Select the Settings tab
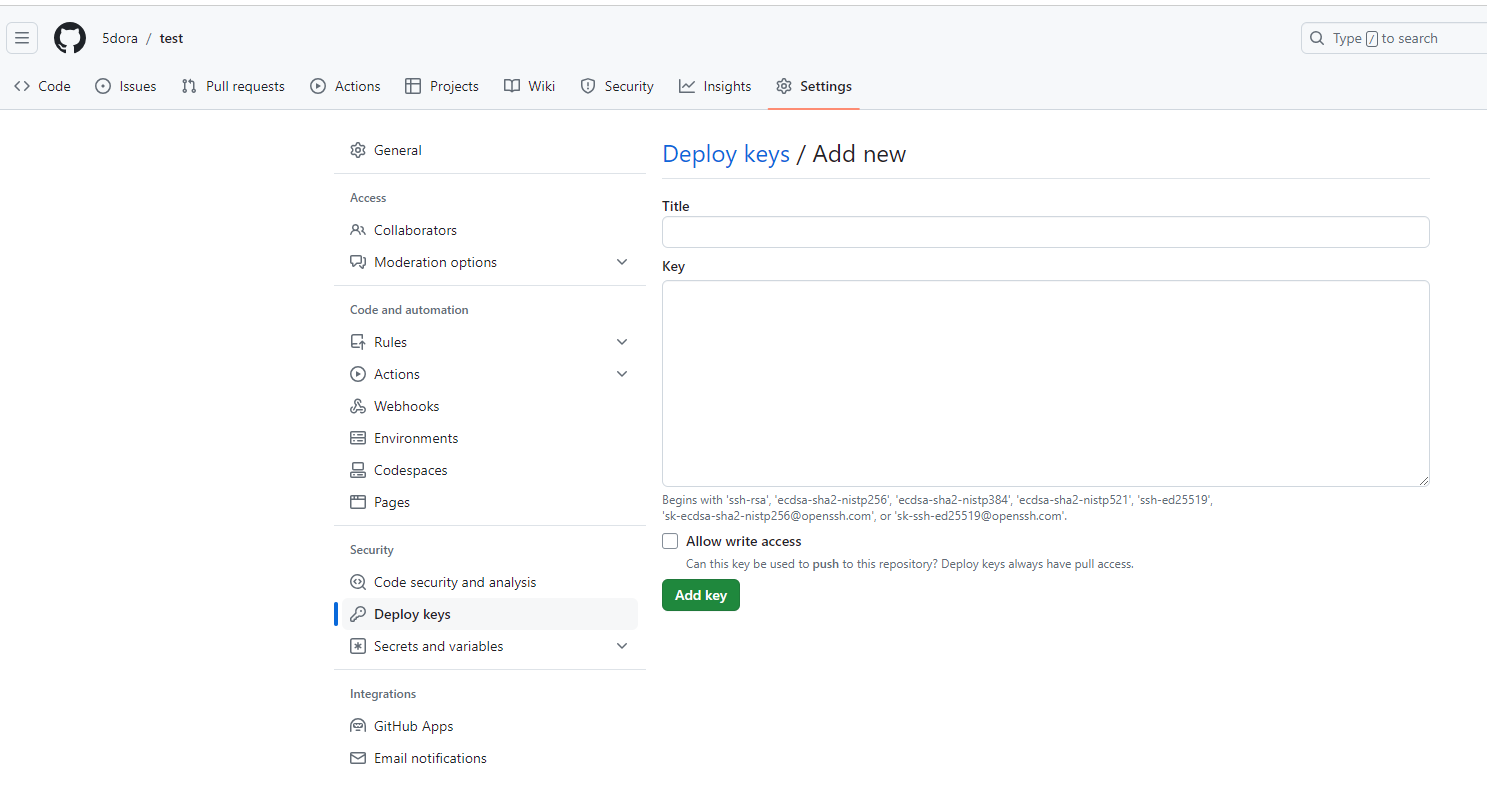This screenshot has height=803, width=1487. pos(814,86)
